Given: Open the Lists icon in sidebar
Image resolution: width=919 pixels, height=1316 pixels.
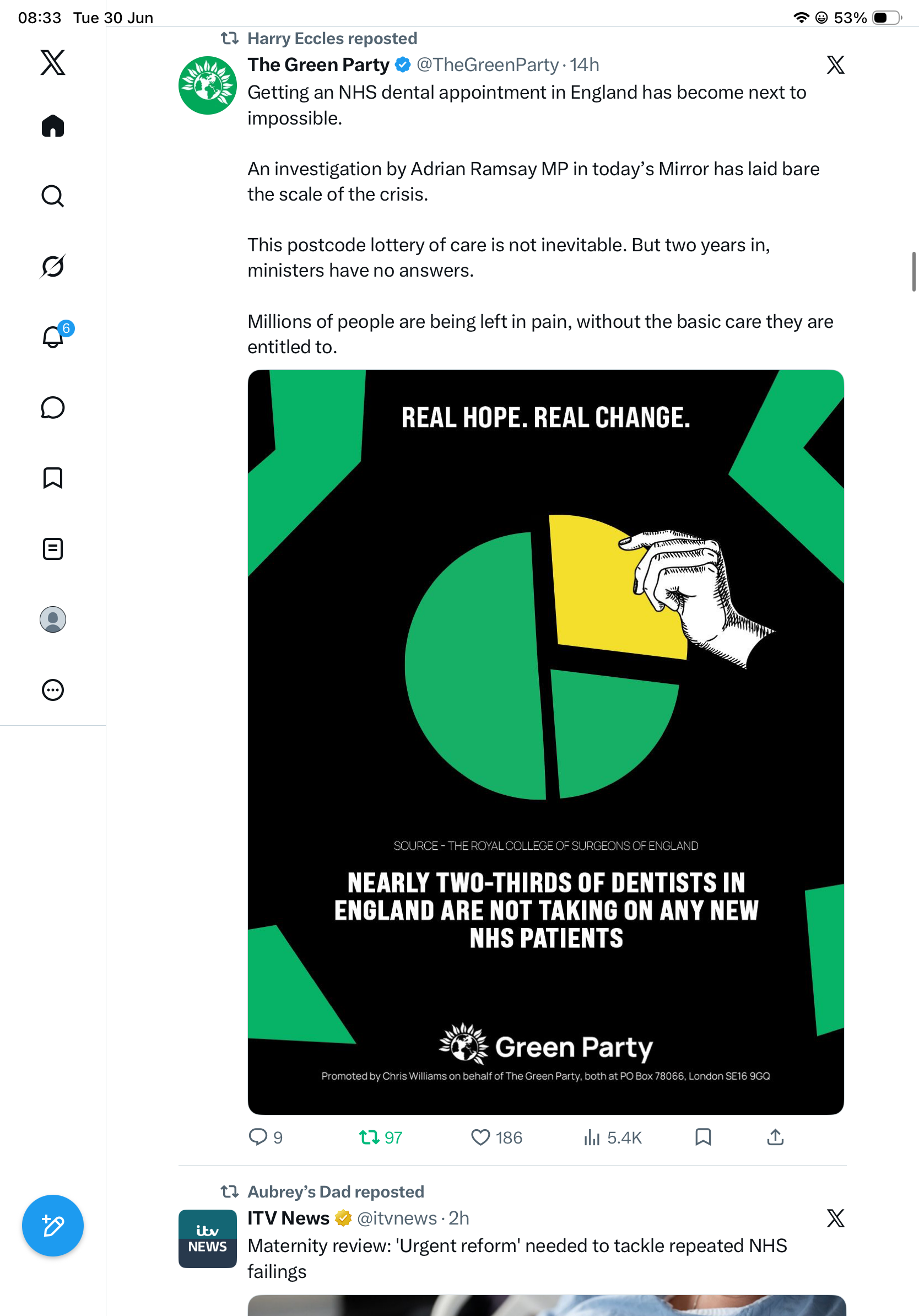Looking at the screenshot, I should (53, 548).
